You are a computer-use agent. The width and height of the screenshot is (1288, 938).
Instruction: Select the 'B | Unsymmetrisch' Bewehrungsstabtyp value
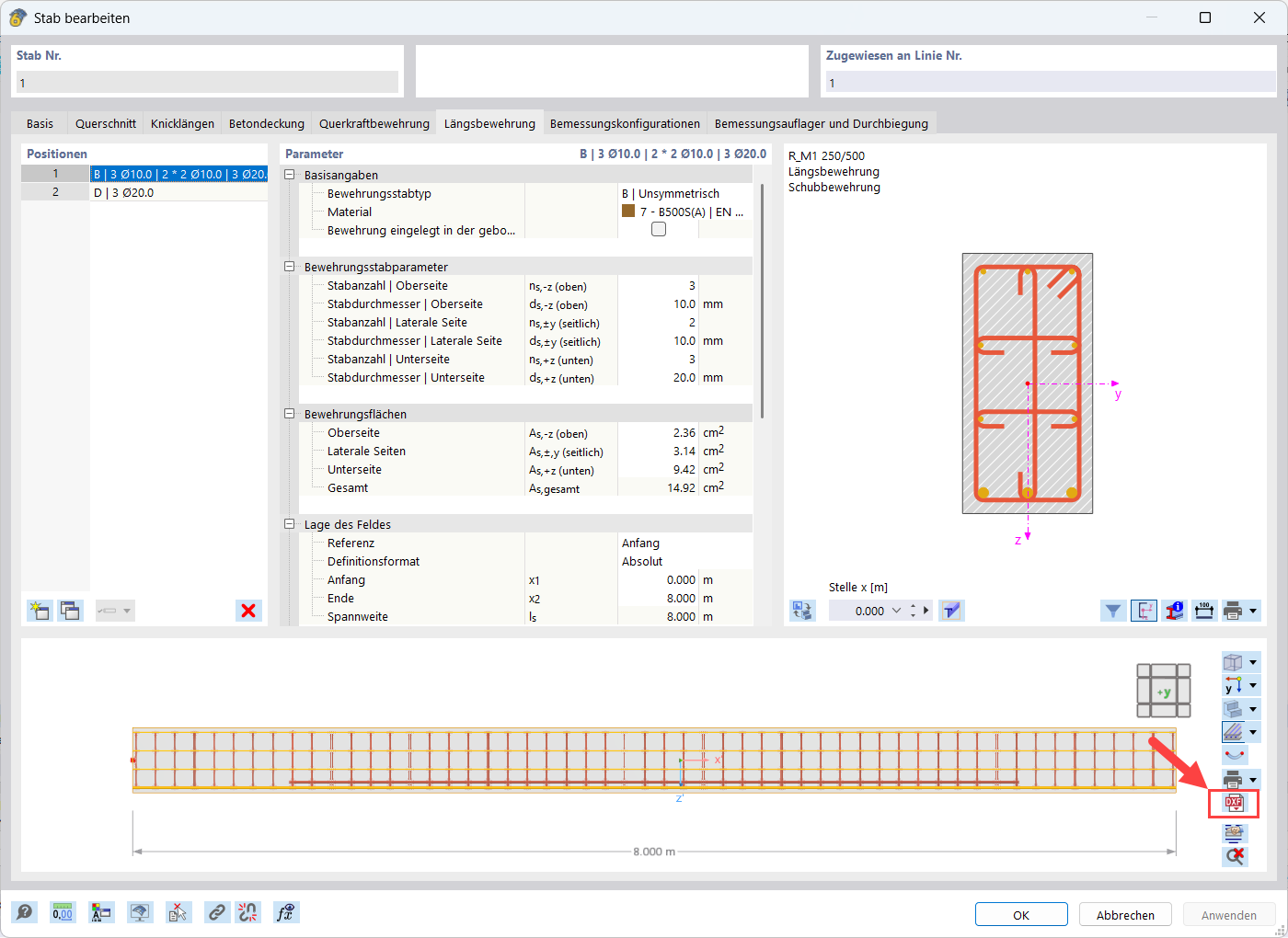pos(671,193)
